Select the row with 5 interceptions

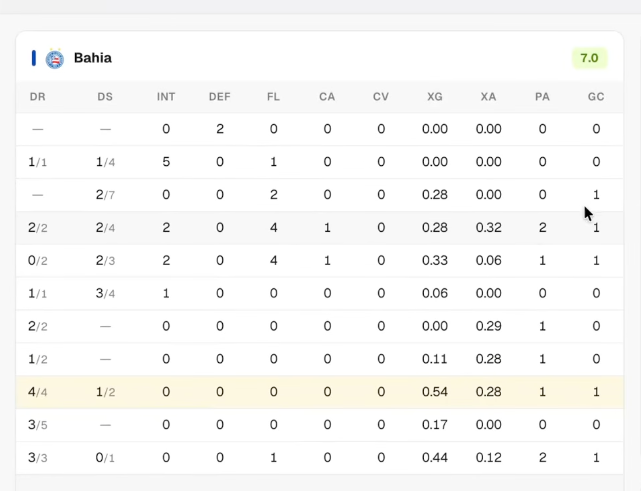coord(320,162)
